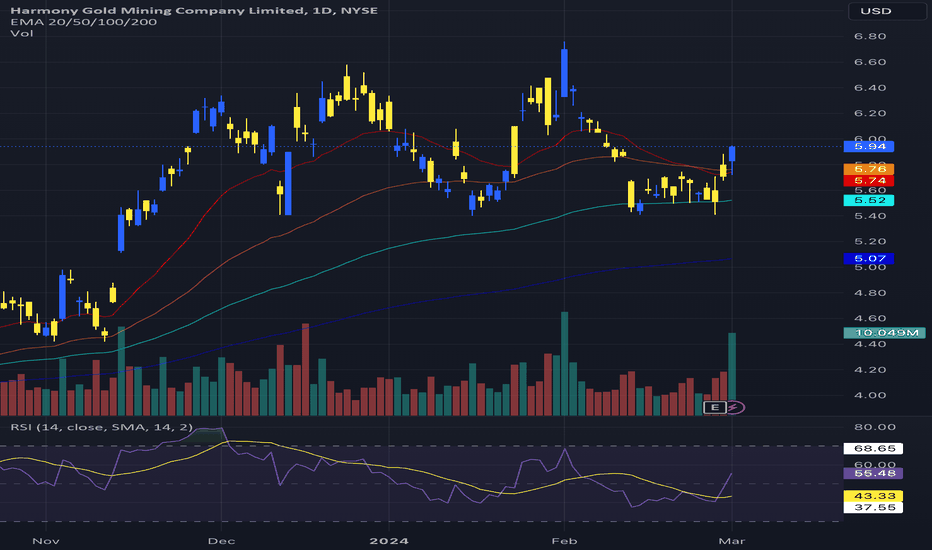The height and width of the screenshot is (550, 932).
Task: Click the 6.80 price axis label
Action: [870, 36]
